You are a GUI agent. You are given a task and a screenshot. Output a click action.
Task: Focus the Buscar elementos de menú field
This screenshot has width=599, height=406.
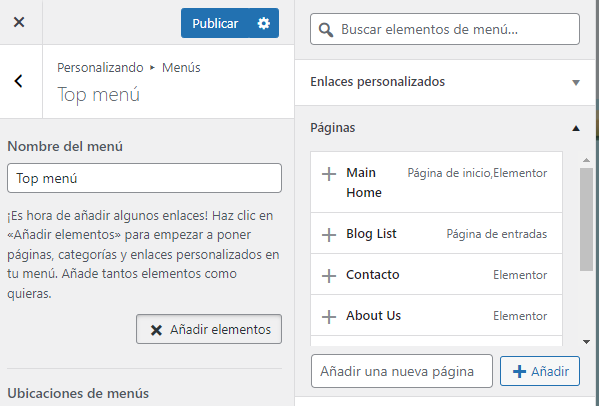coord(445,29)
